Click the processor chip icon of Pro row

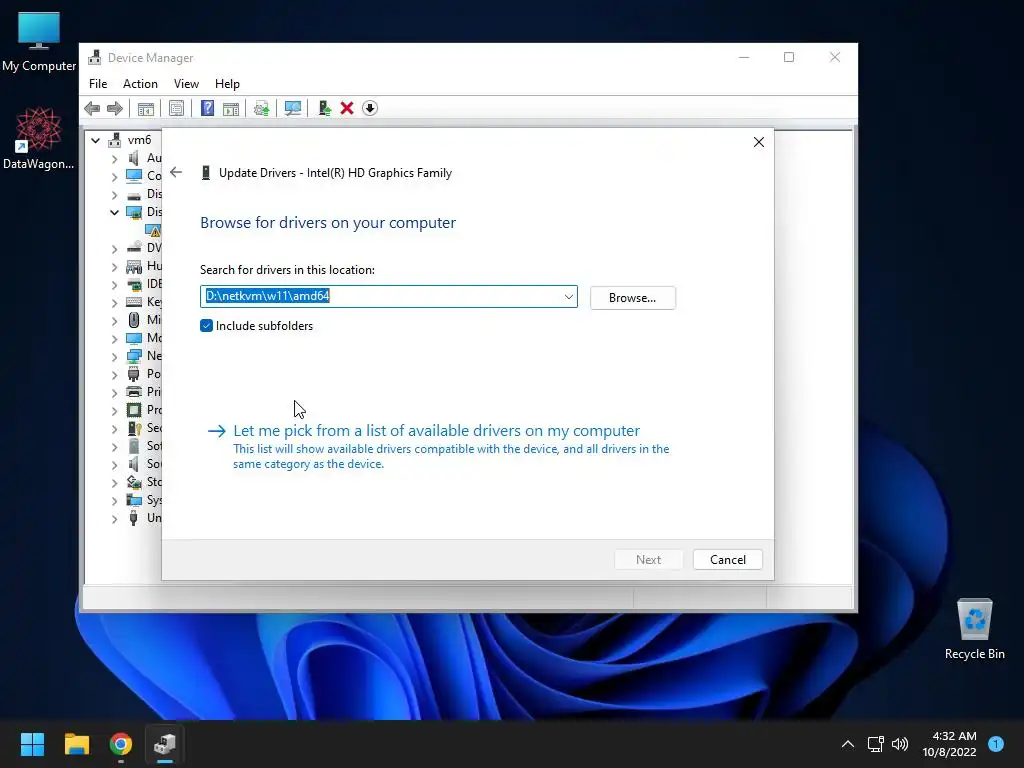click(x=134, y=410)
